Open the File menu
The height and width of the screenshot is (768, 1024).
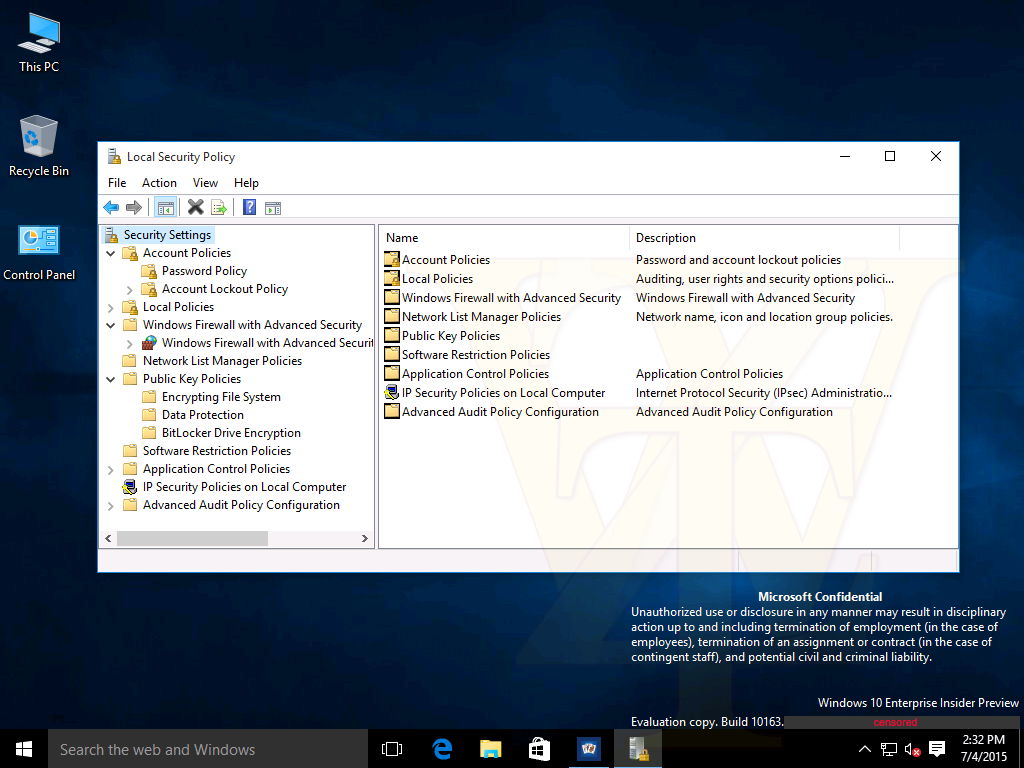[117, 183]
